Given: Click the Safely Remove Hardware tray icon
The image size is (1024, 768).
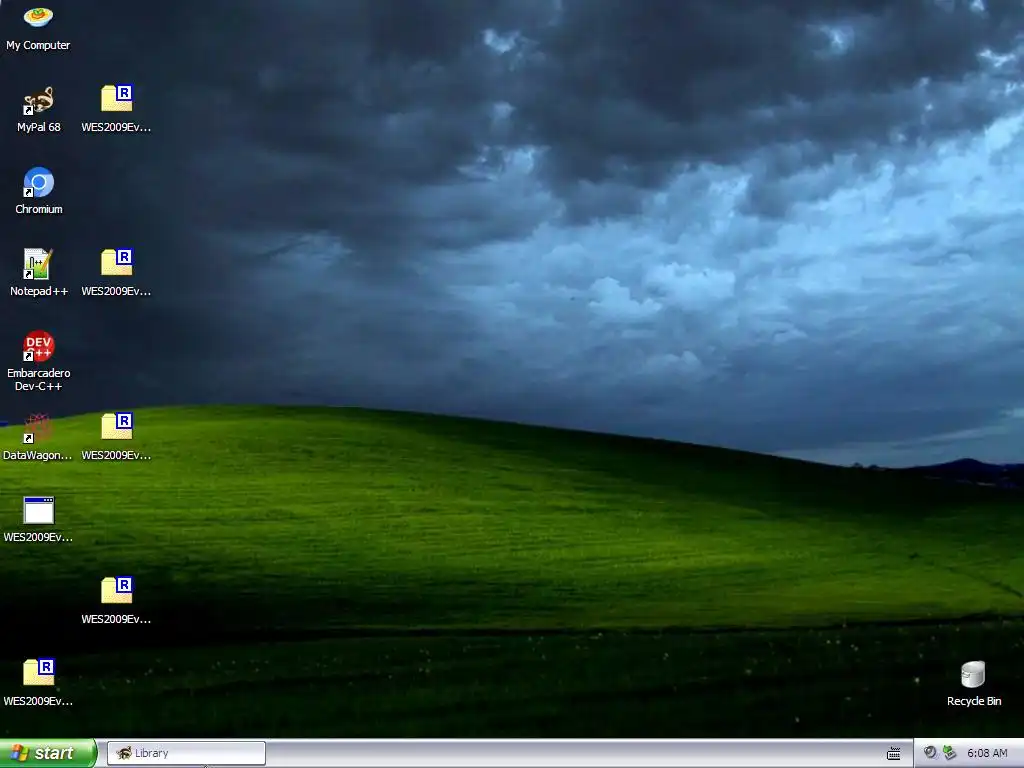Looking at the screenshot, I should click(x=949, y=753).
